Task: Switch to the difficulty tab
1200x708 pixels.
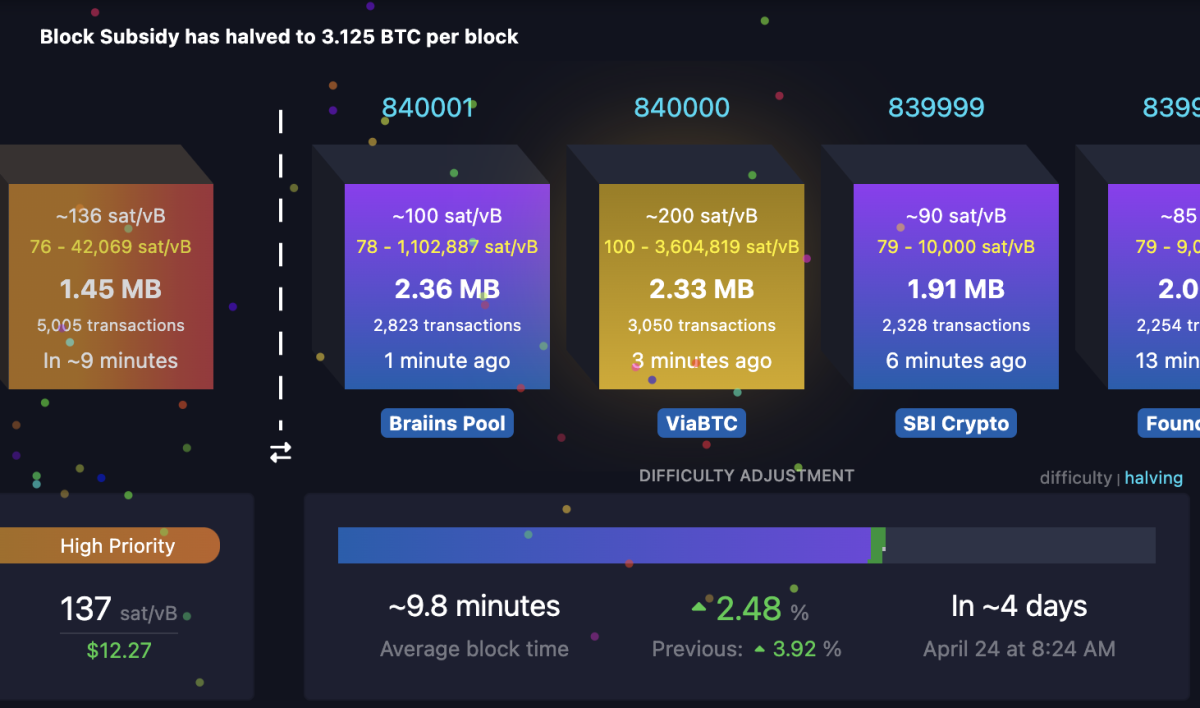Action: coord(1075,478)
